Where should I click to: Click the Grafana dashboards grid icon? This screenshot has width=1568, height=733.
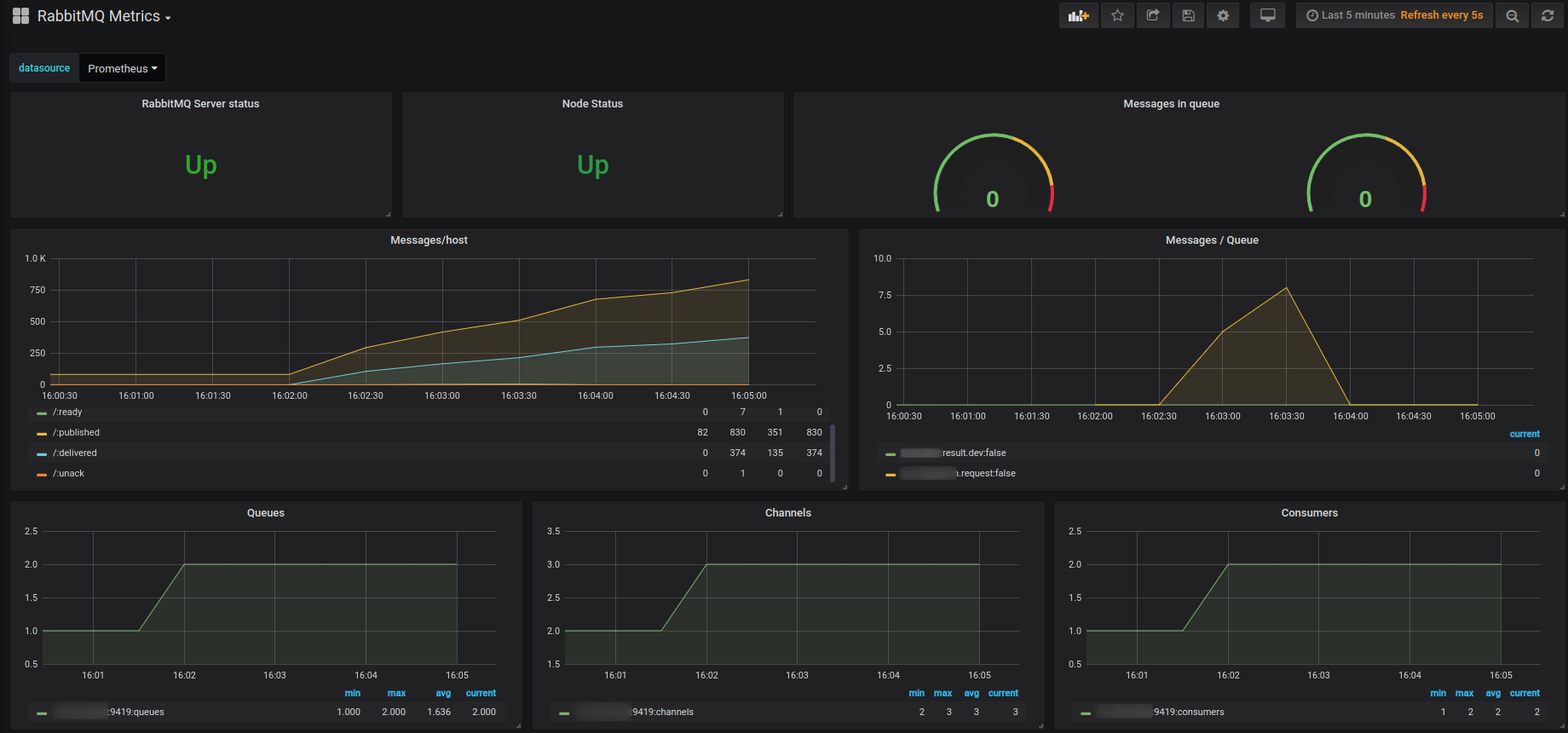point(20,16)
